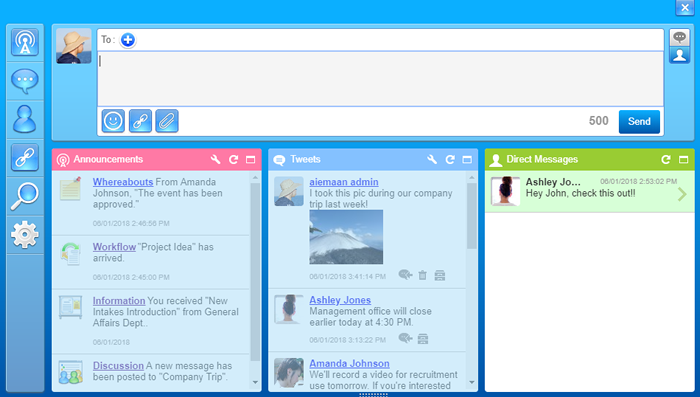The height and width of the screenshot is (397, 700).
Task: Open Amanda Johnson's profile link
Action: tap(350, 364)
